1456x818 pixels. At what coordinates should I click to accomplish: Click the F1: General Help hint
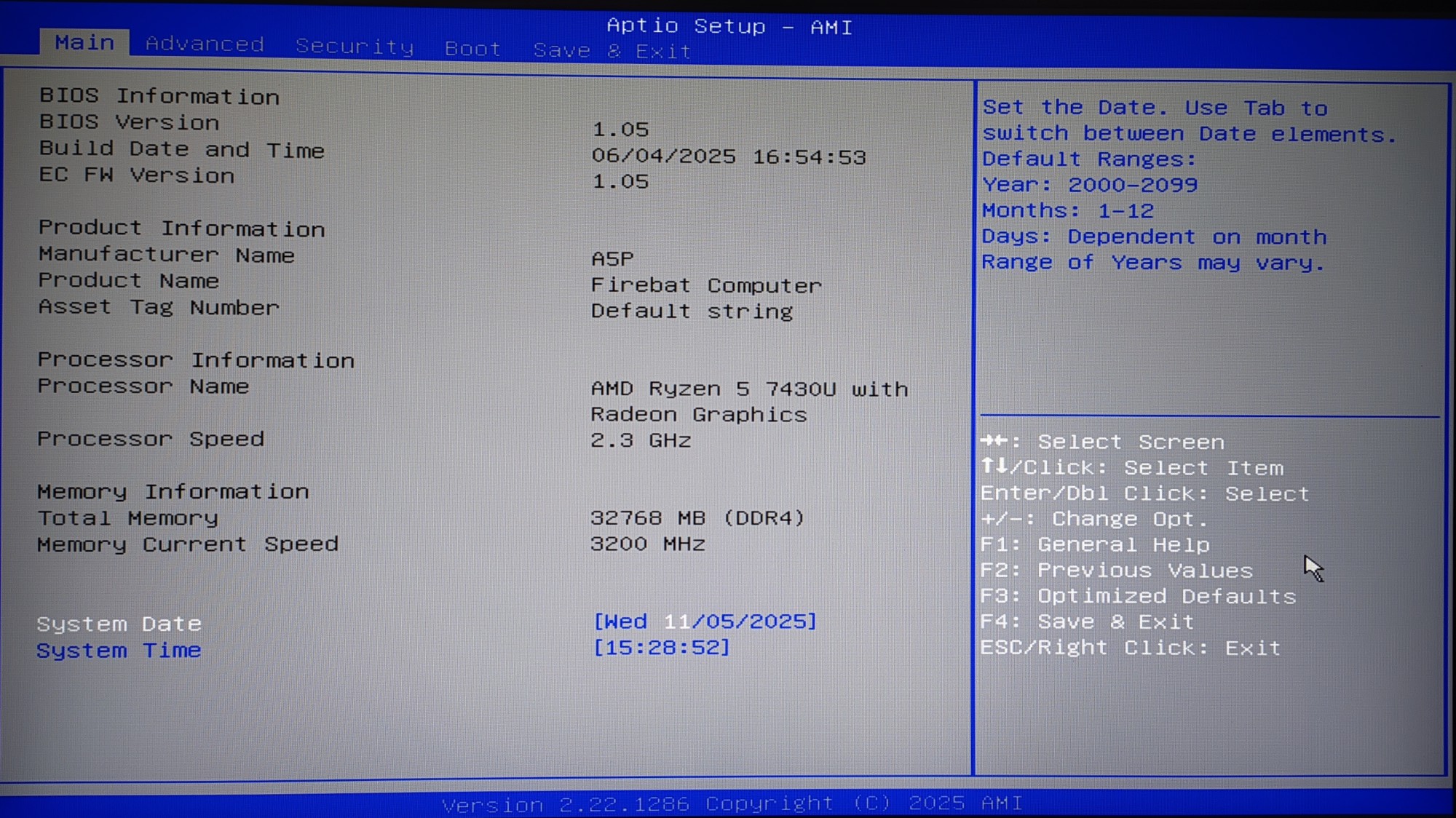point(1094,545)
